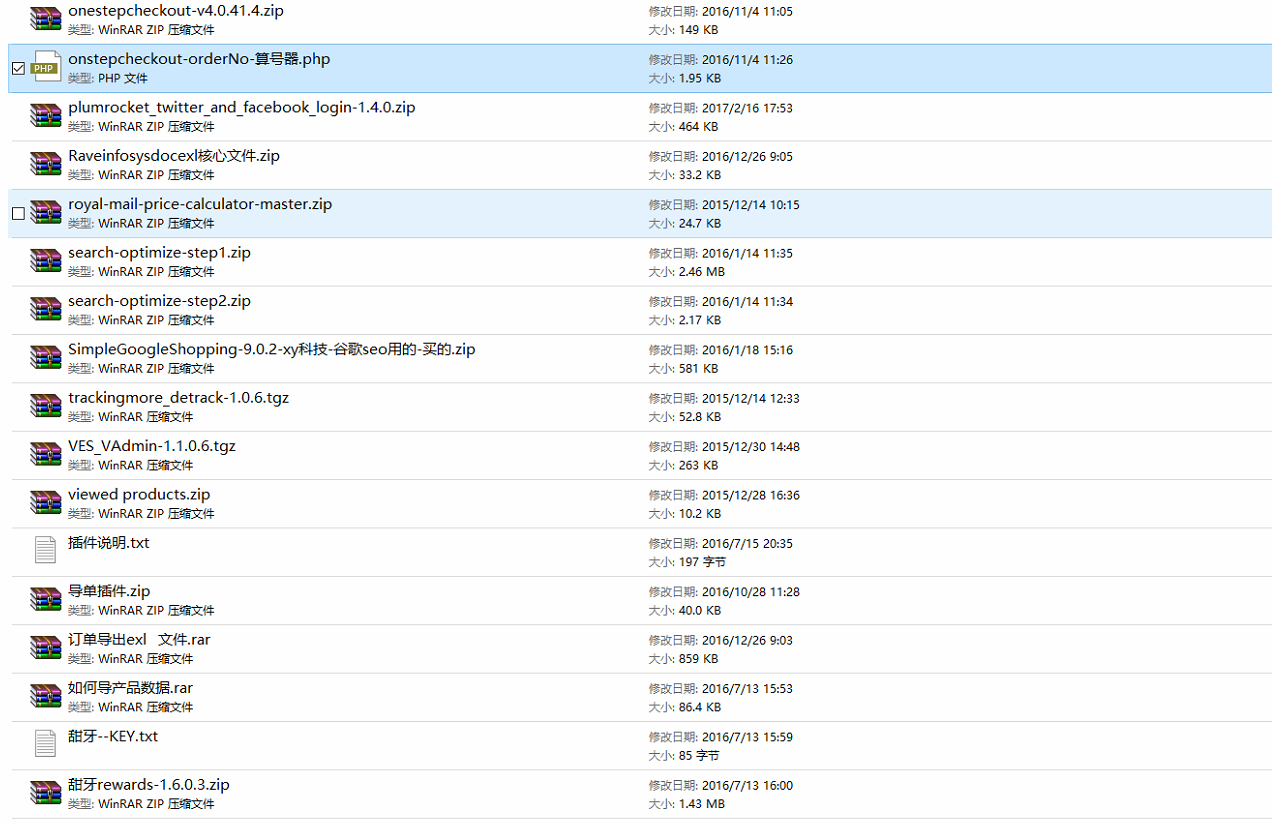Click modified date 2015/12/14 10:15

pos(751,205)
